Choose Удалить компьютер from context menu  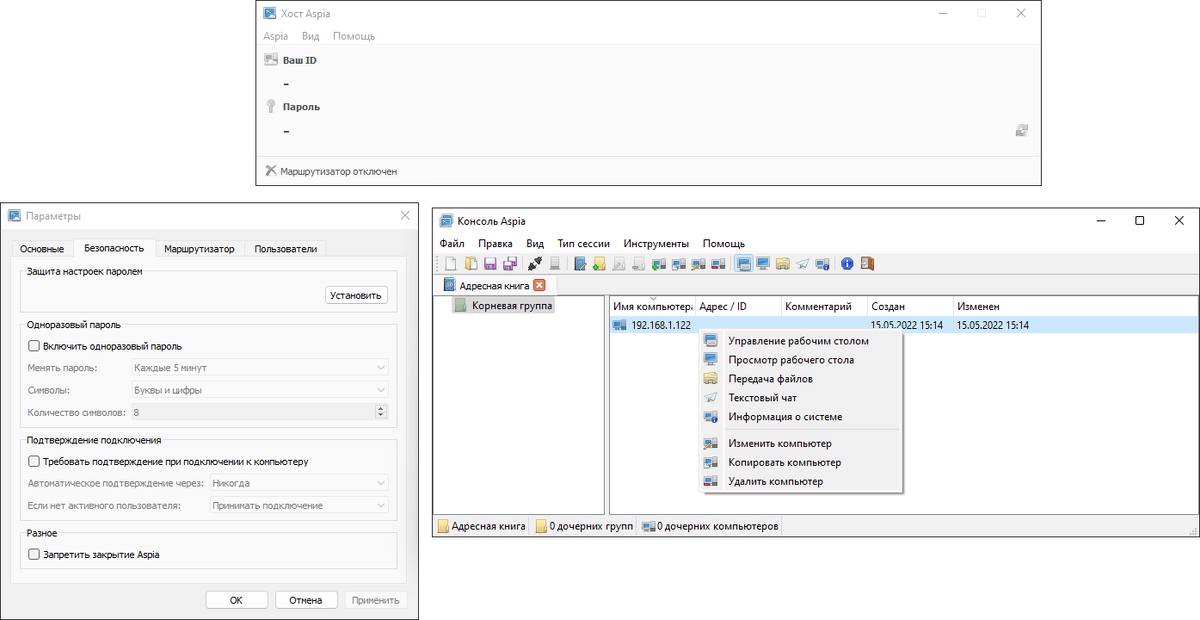tap(801, 481)
